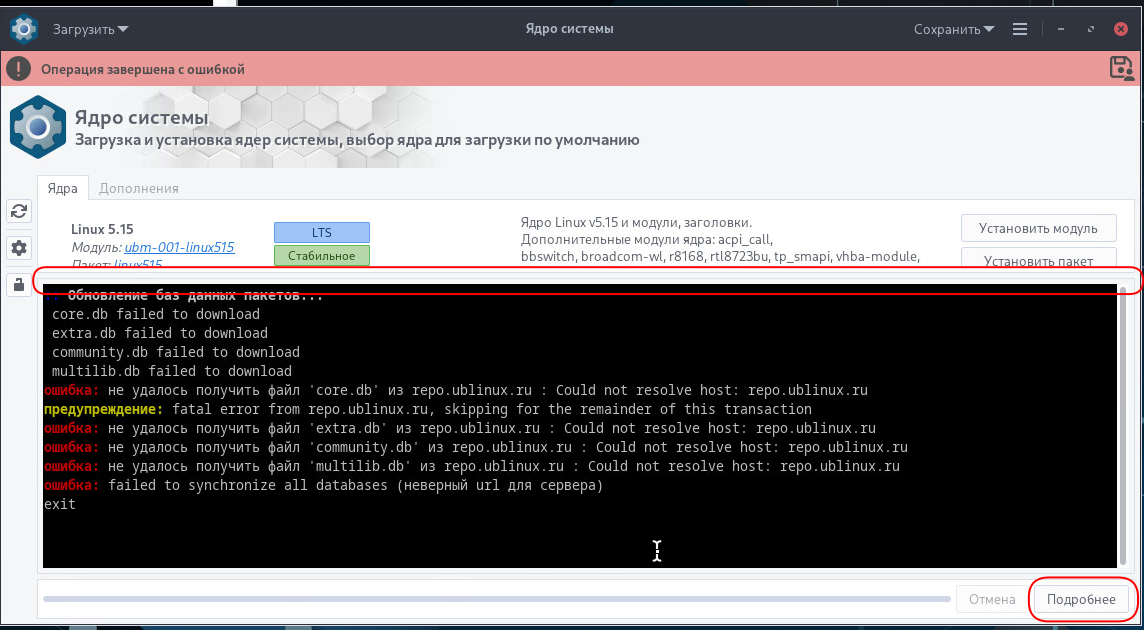Click the Установить пакет button
The width and height of the screenshot is (1144, 630).
1038,258
